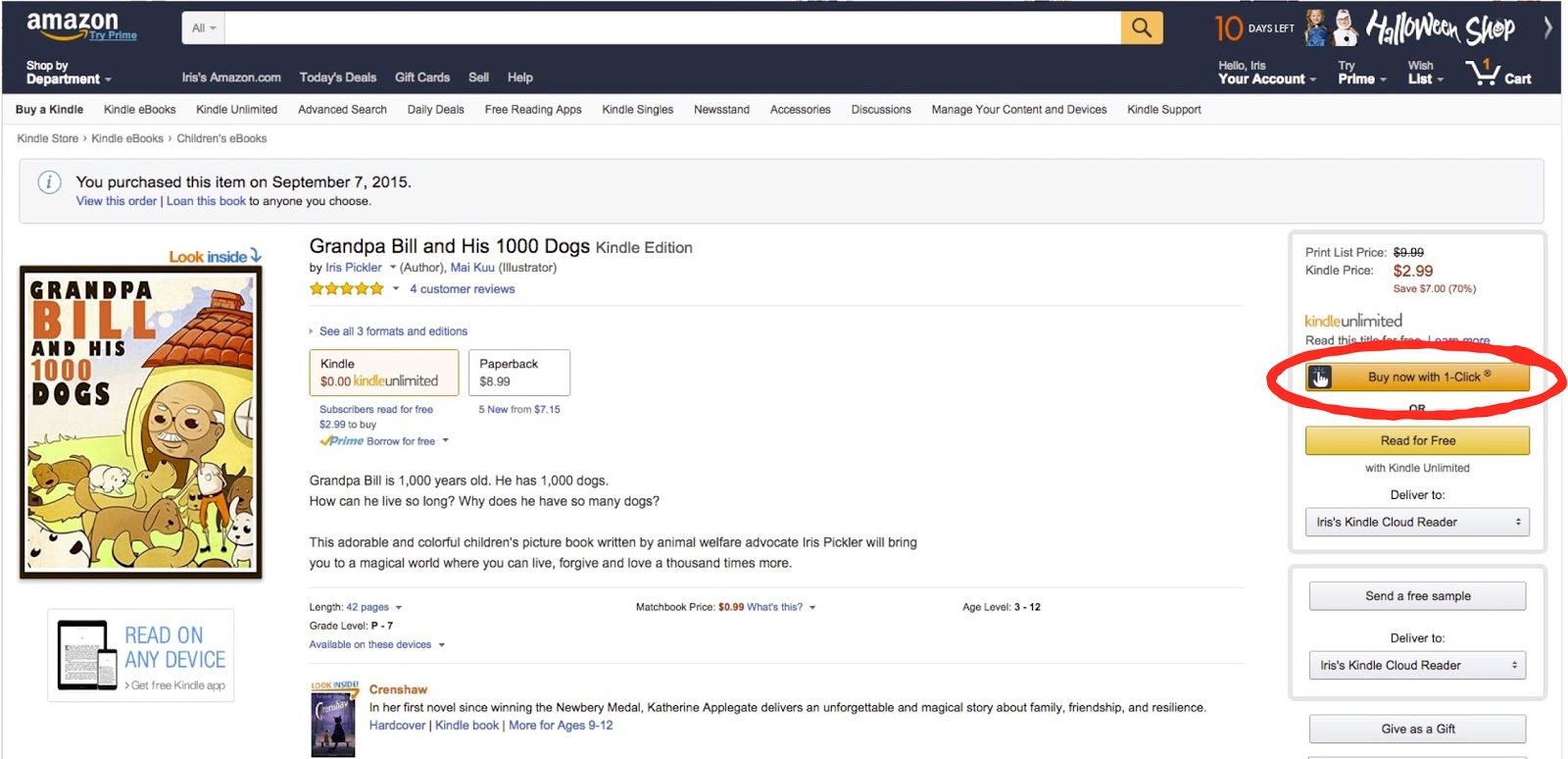This screenshot has width=1568, height=759.
Task: Open More for Ages 9-12 link
Action: click(x=561, y=726)
